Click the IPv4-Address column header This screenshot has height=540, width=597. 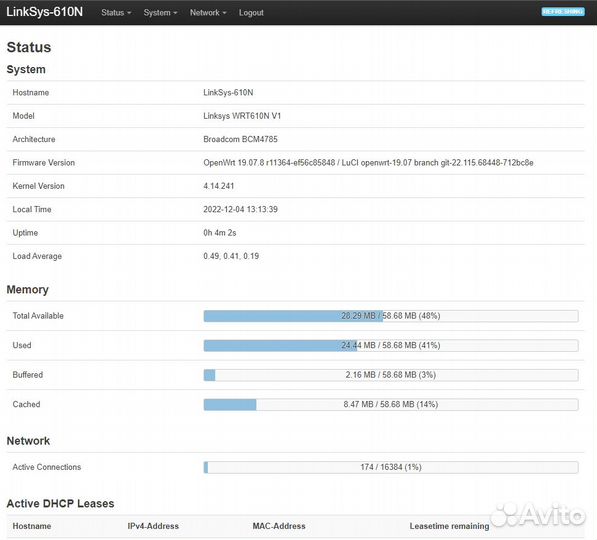pyautogui.click(x=153, y=526)
